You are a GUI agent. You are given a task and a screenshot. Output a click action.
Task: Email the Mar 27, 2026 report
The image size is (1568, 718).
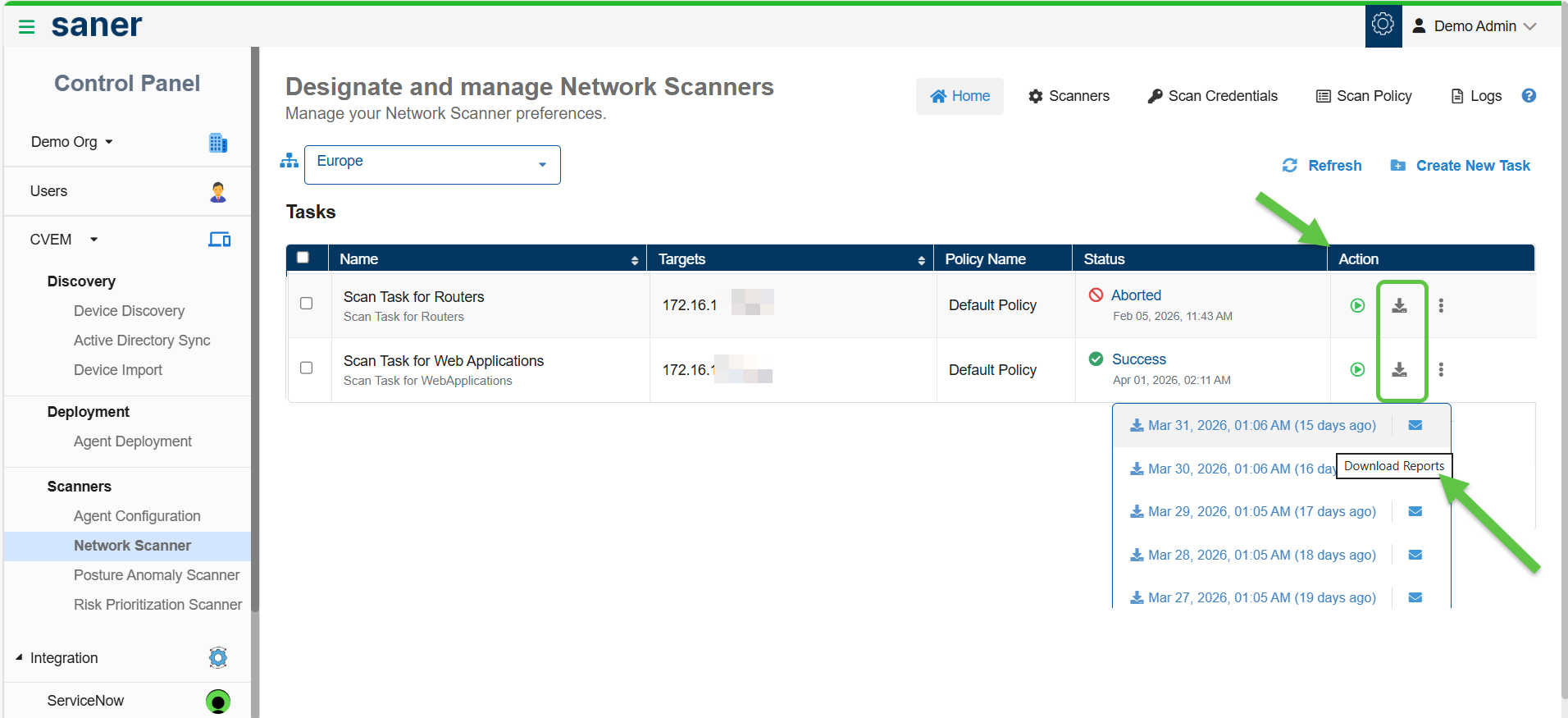(x=1415, y=597)
